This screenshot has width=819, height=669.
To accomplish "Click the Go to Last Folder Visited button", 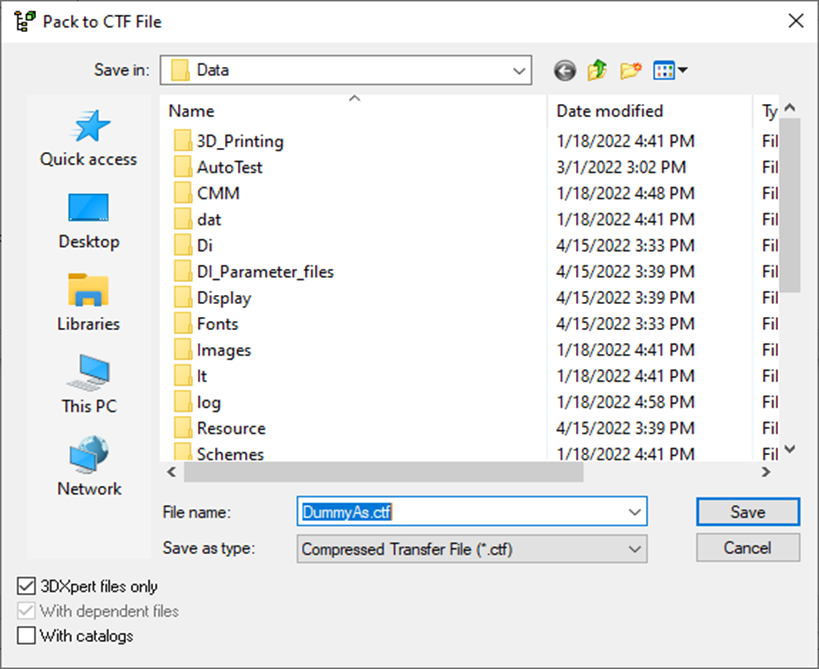I will tap(563, 70).
